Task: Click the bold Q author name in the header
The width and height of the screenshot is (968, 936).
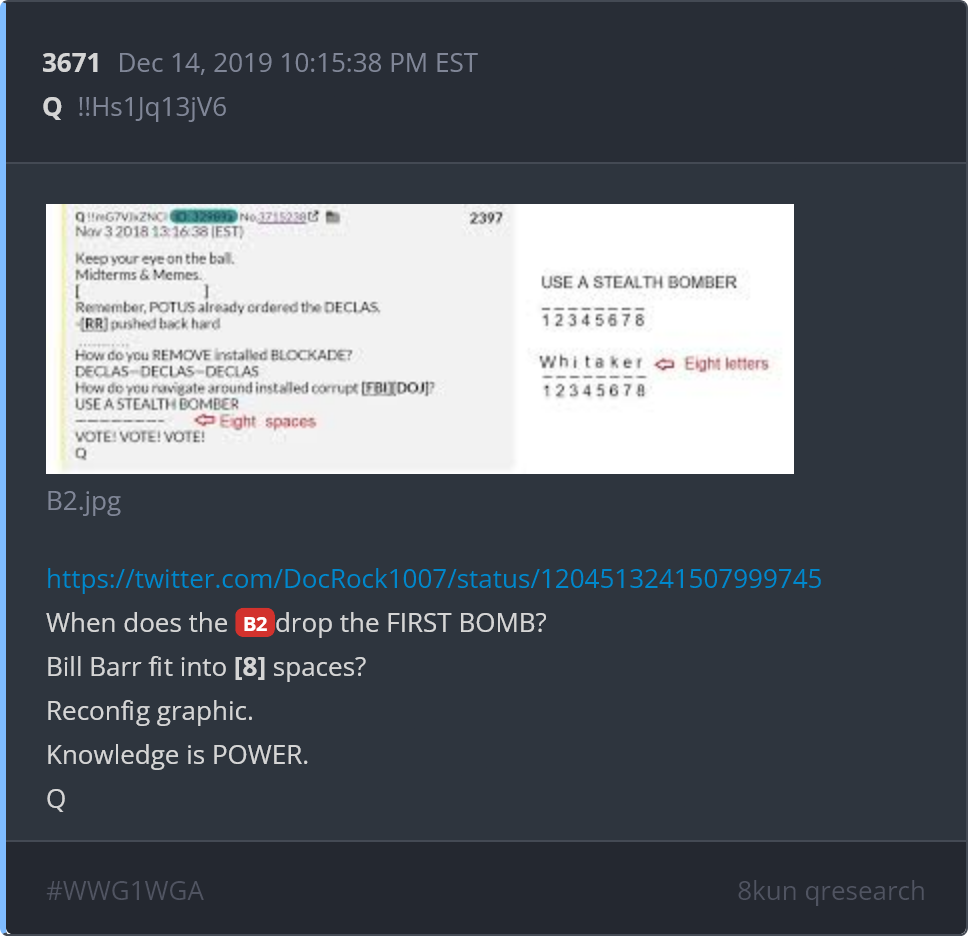Action: (52, 107)
